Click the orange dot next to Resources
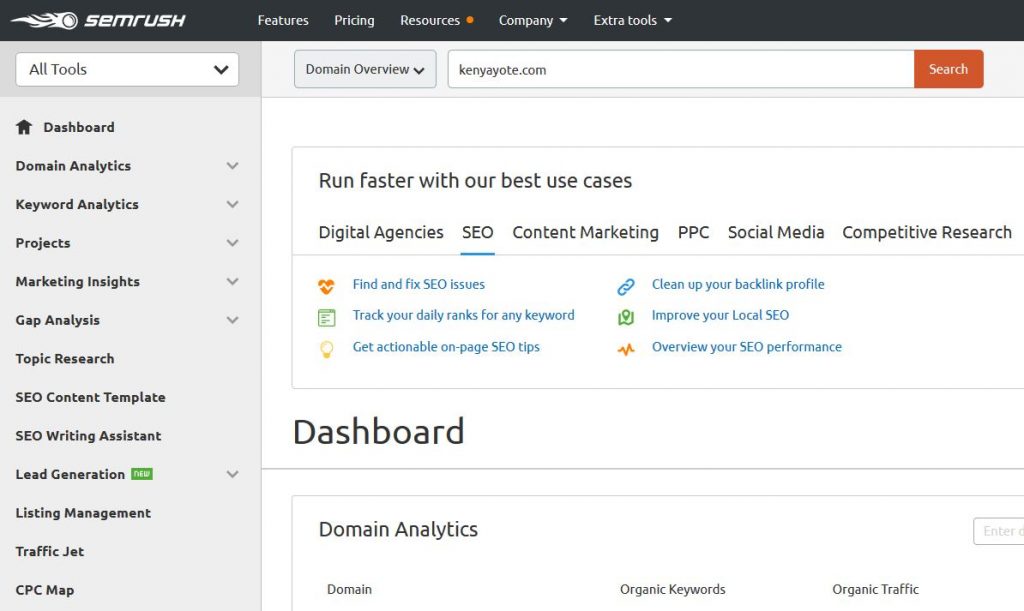 tap(470, 20)
